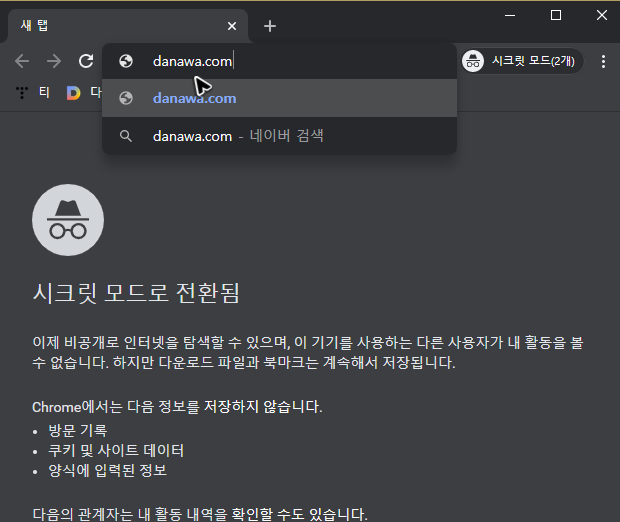Click globe icon in first suggestion row
The width and height of the screenshot is (620, 522).
[x=126, y=98]
